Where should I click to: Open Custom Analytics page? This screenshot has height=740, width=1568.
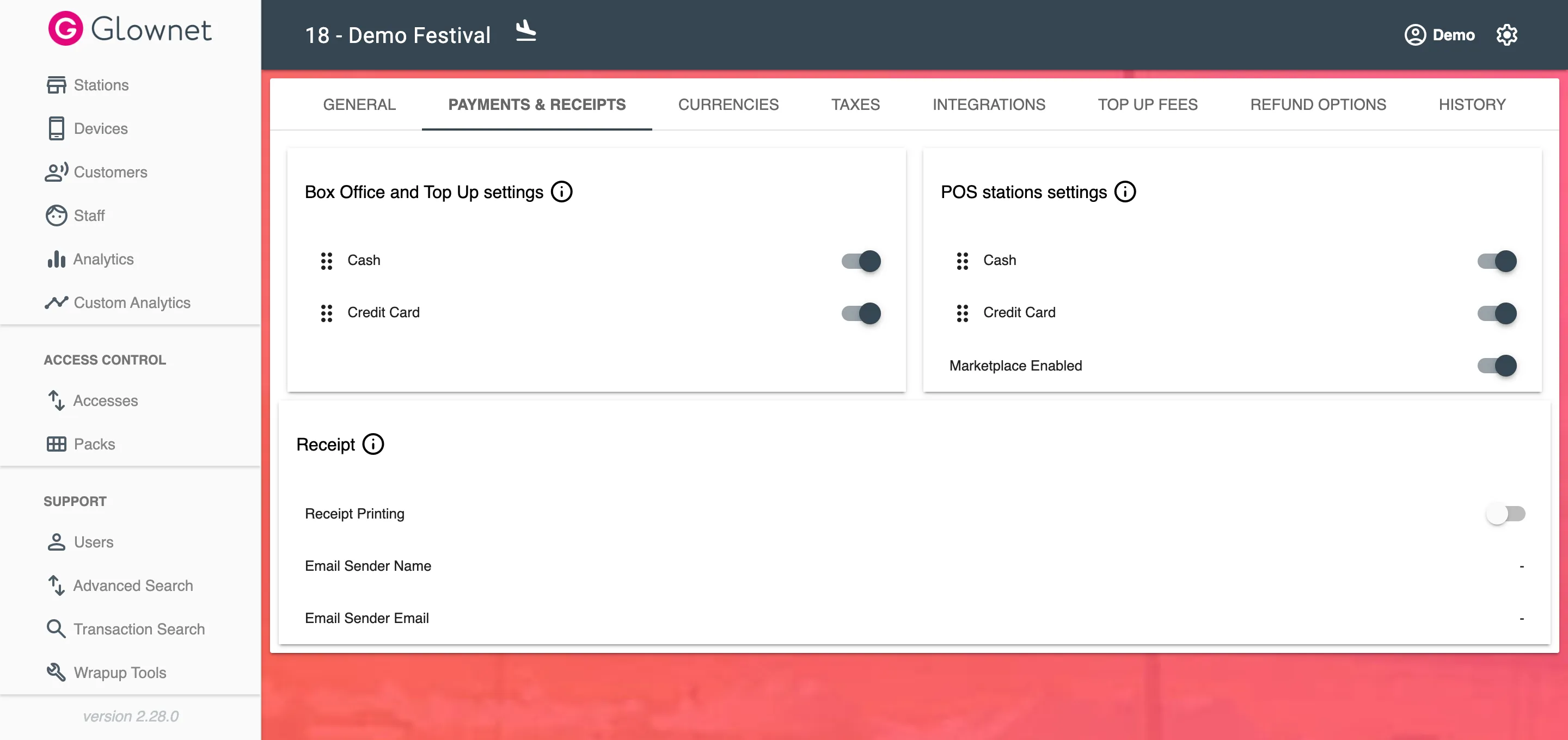[x=131, y=303]
